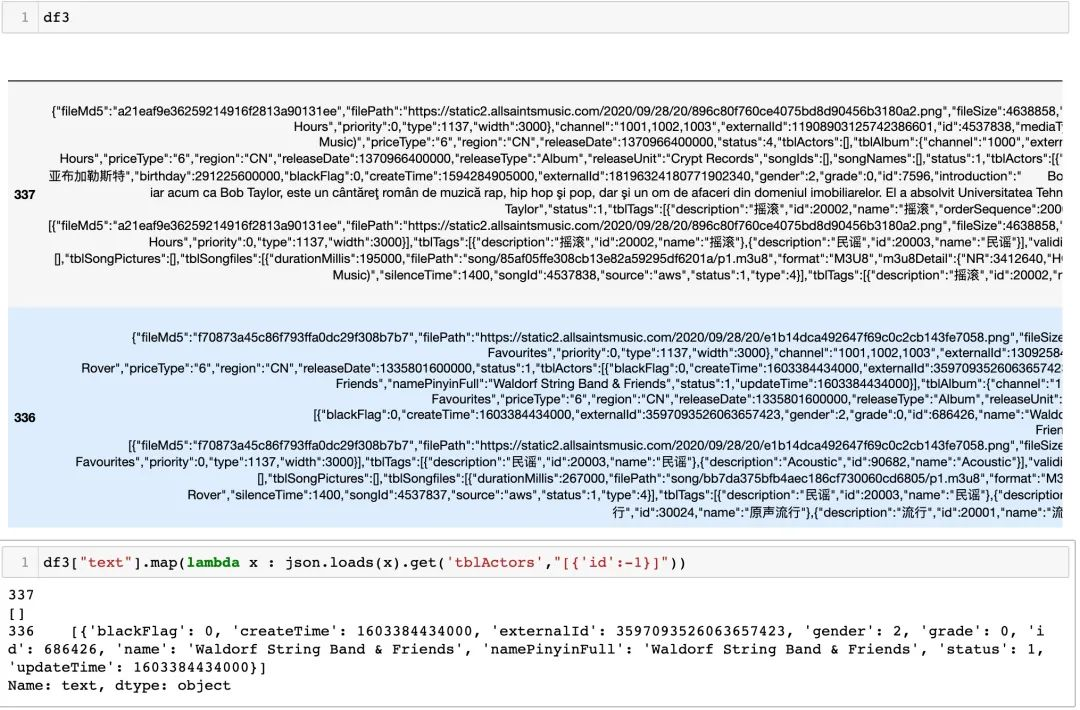The image size is (1080, 710).
Task: Click the code cell containing df3
Action: pyautogui.click(x=535, y=17)
